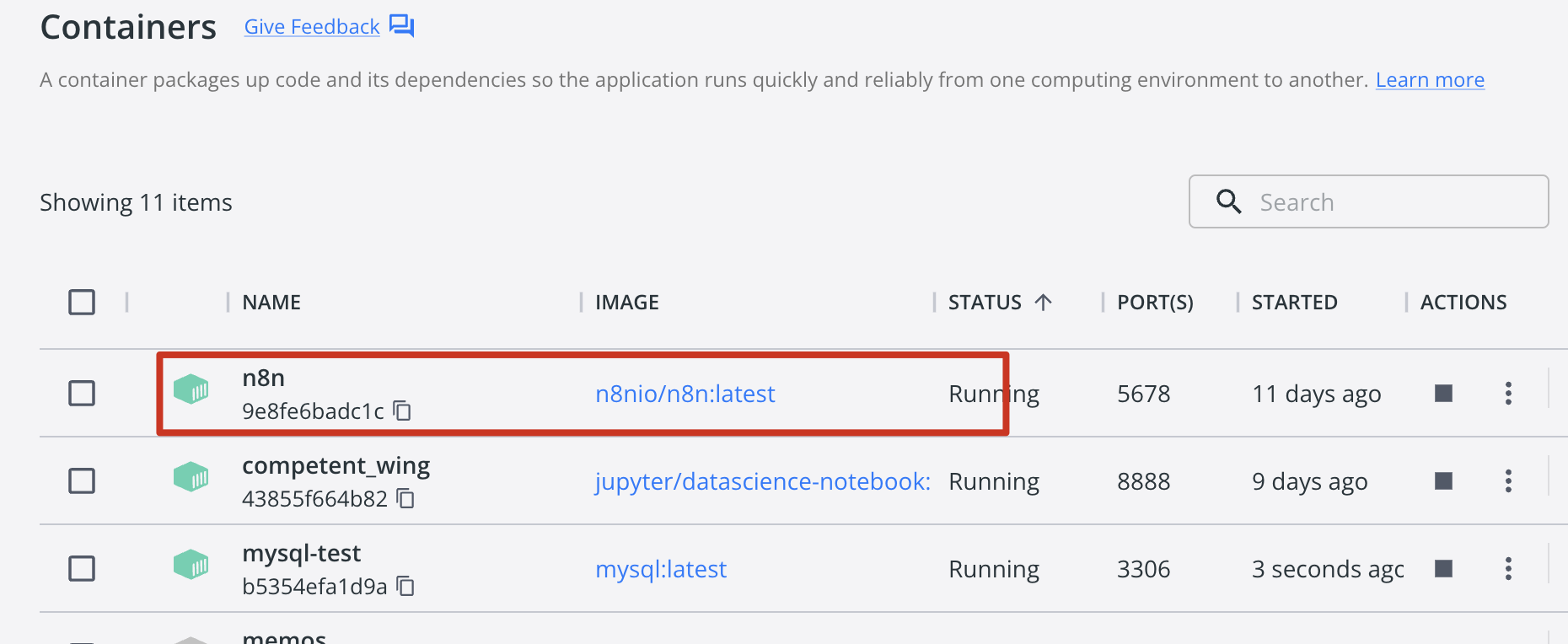Open the n8nio/n8n:latest image link
Viewport: 1568px width, 644px height.
(x=685, y=394)
